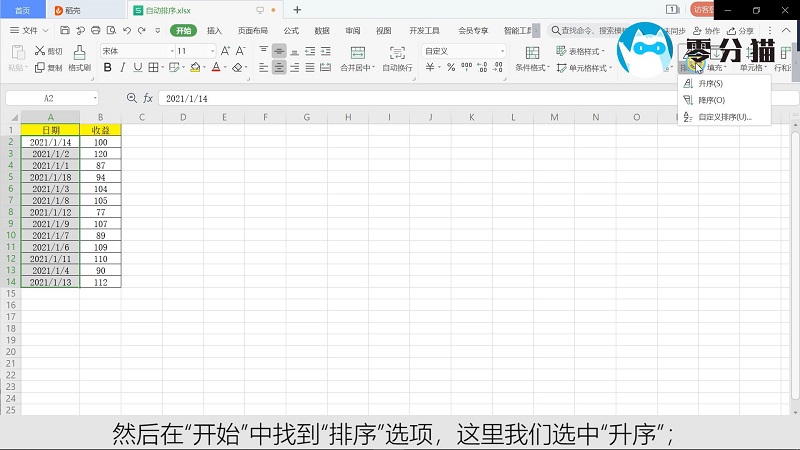Click the red font color swatch
This screenshot has width=800, height=450.
tap(216, 68)
